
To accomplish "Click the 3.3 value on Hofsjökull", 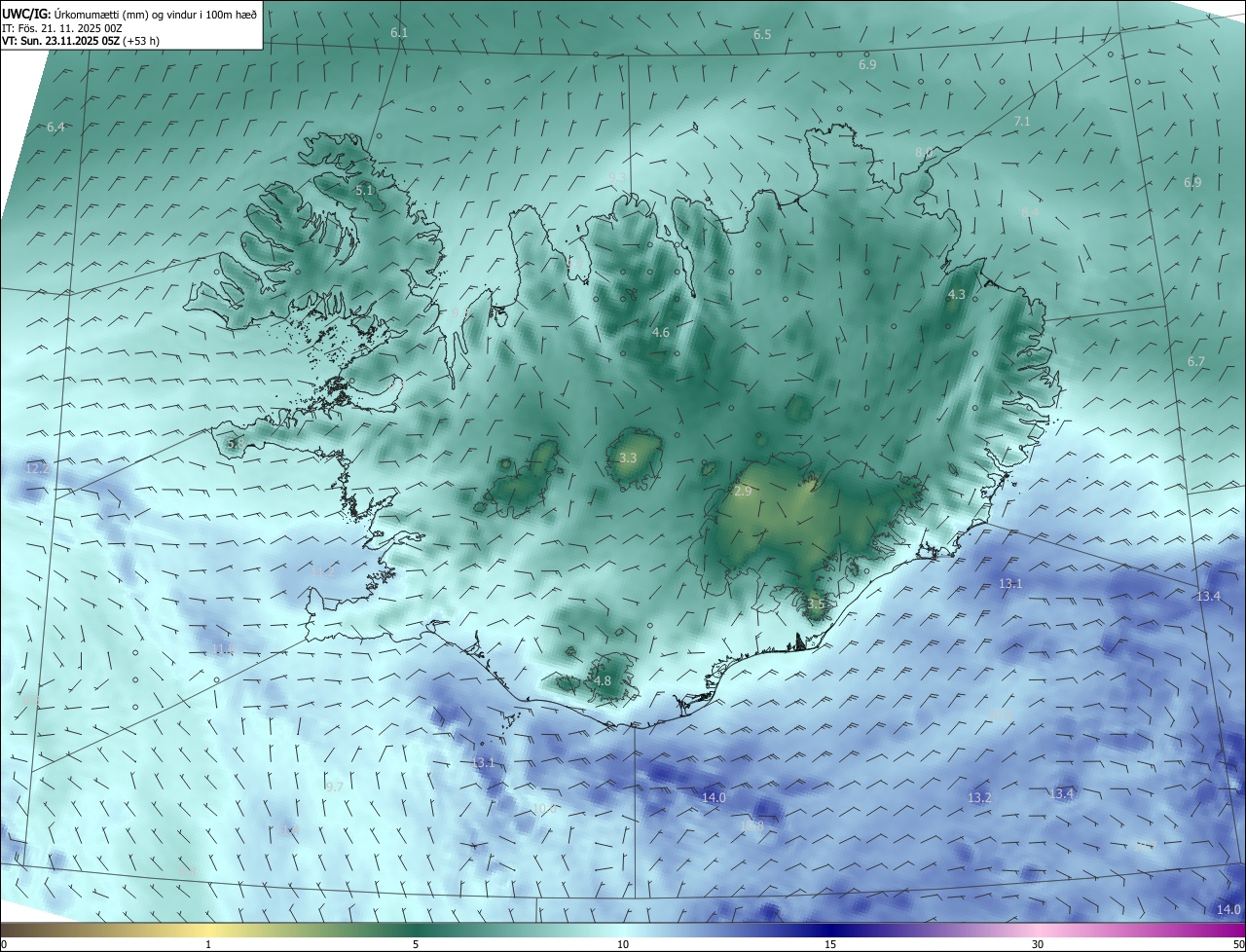I will 628,458.
